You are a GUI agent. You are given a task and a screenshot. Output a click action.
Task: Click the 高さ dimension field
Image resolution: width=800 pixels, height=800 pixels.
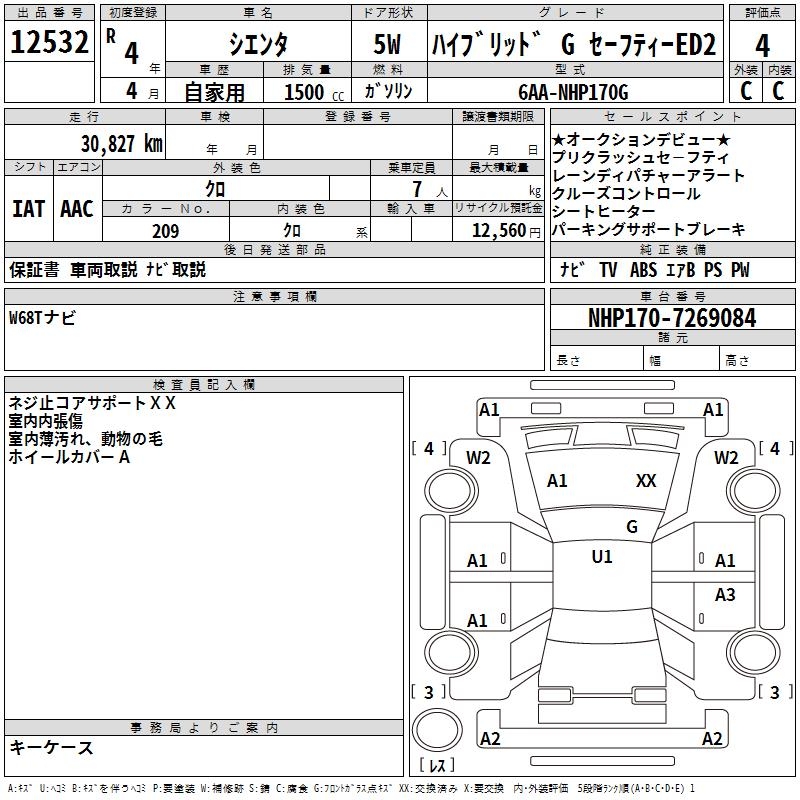click(x=757, y=360)
